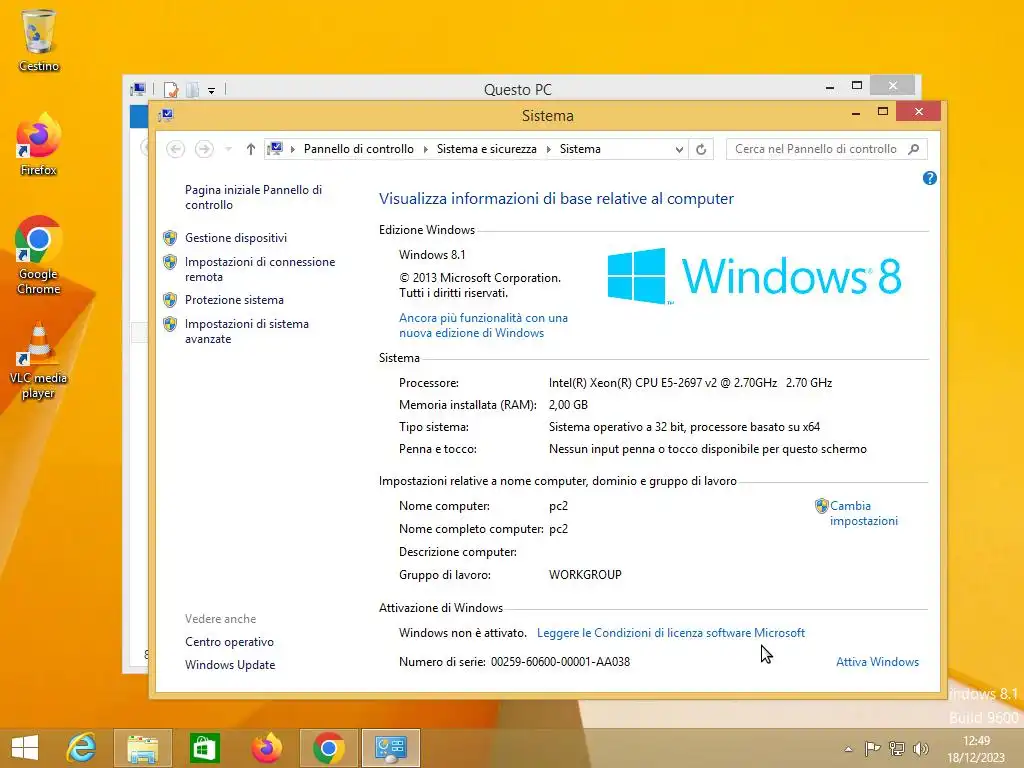The width and height of the screenshot is (1024, 768).
Task: Launch Chrome from the taskbar
Action: 328,748
